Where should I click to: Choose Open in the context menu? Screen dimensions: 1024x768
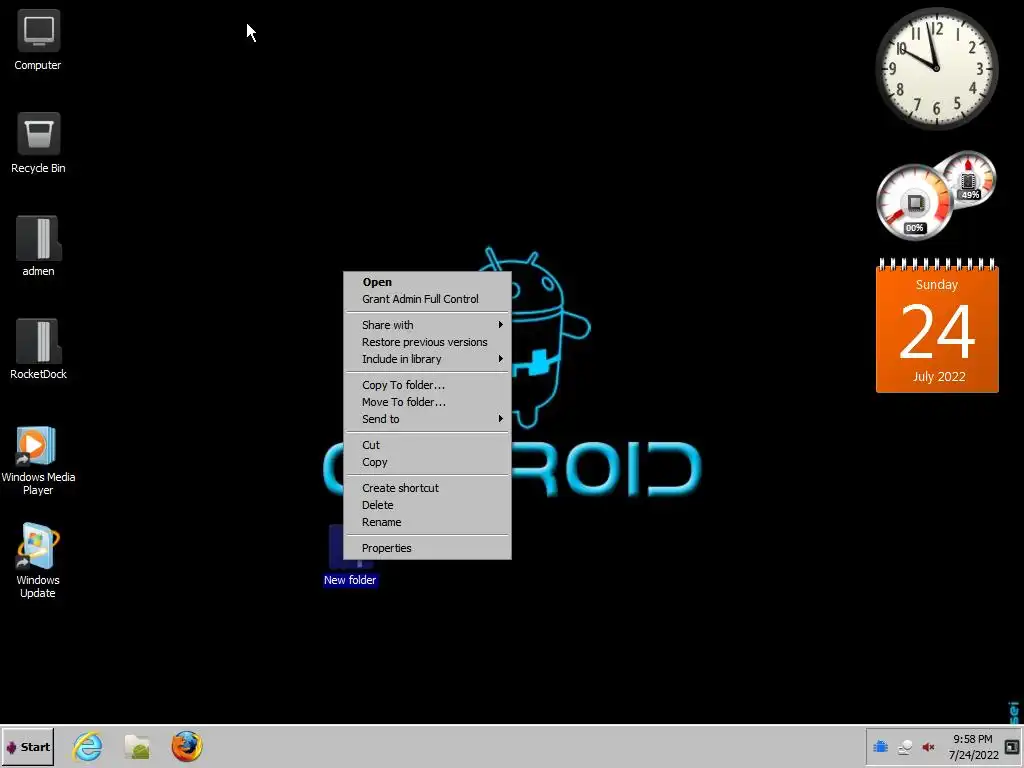click(427, 282)
